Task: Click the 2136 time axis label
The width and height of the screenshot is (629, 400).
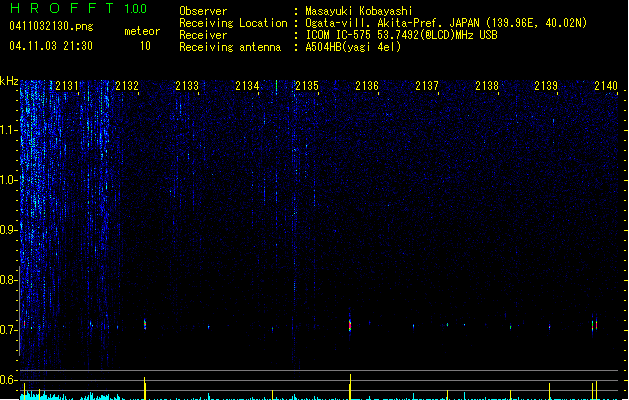Action: pyautogui.click(x=367, y=86)
